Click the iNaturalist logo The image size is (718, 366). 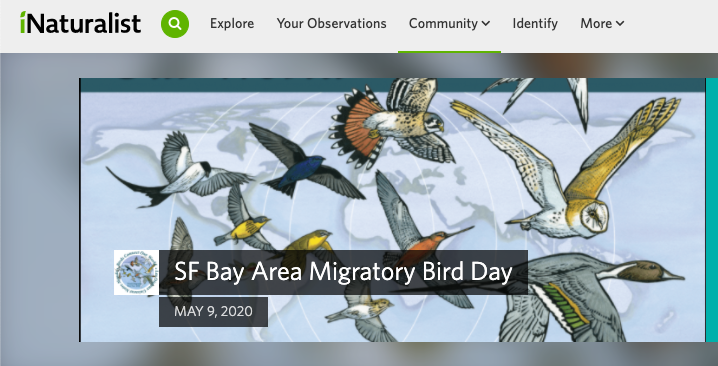[x=81, y=23]
